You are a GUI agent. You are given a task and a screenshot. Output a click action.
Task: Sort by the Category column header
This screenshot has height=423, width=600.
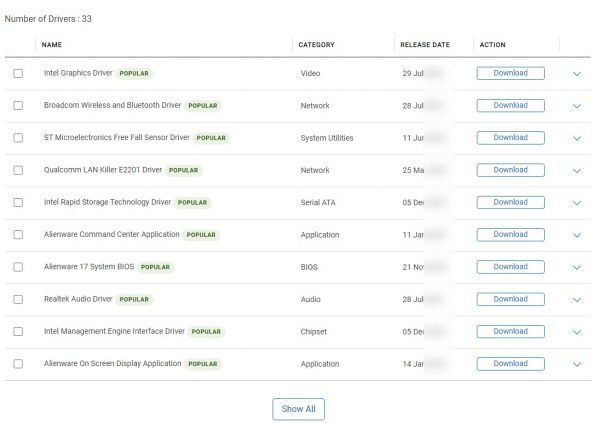[x=316, y=45]
